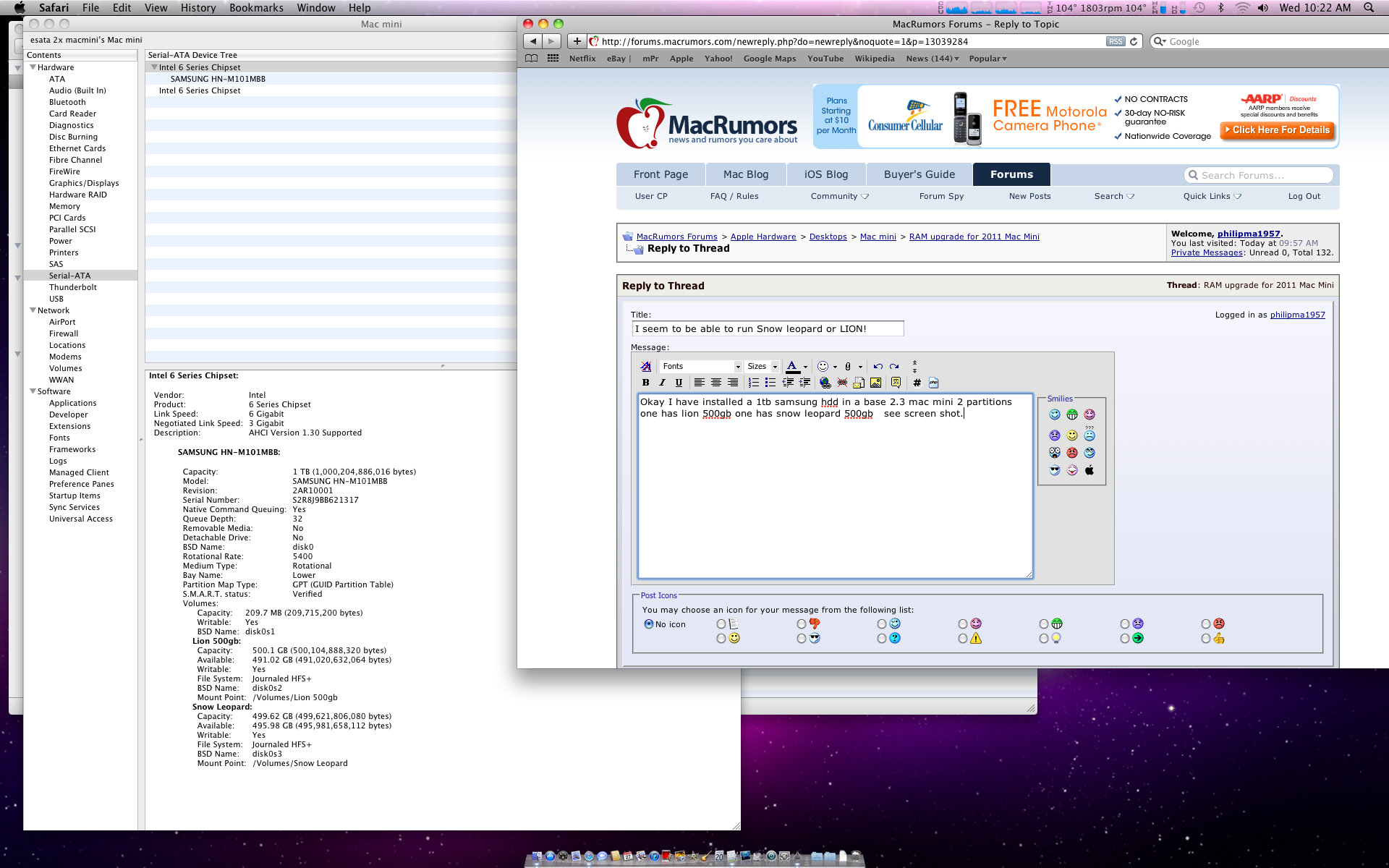Insert a hyperlink with the globe icon
This screenshot has height=868, width=1389.
825,383
